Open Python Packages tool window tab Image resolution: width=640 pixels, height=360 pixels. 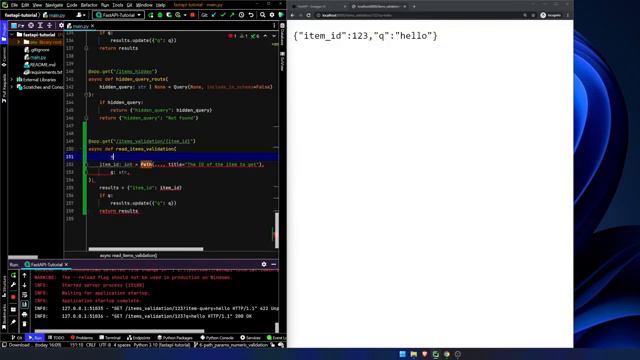click(175, 338)
